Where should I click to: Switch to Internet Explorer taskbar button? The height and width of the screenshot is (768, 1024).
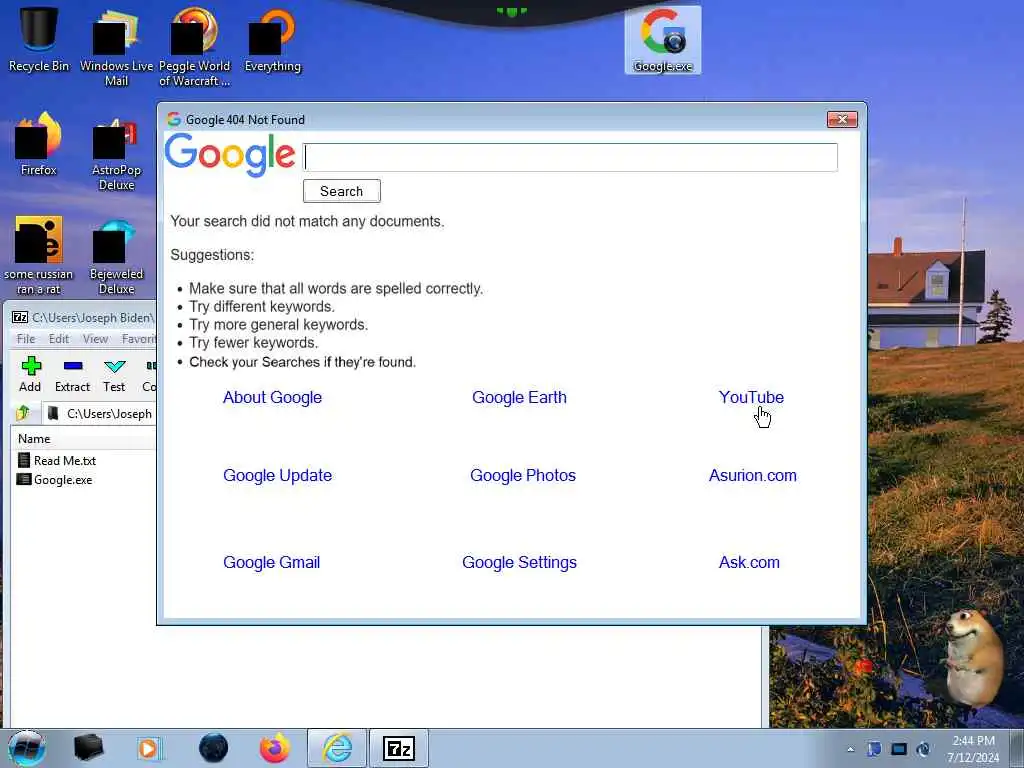click(x=338, y=748)
